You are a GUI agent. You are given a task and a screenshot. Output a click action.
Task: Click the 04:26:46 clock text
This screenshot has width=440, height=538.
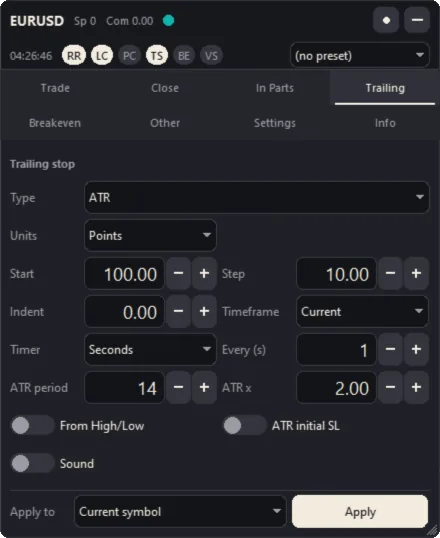pyautogui.click(x=31, y=56)
